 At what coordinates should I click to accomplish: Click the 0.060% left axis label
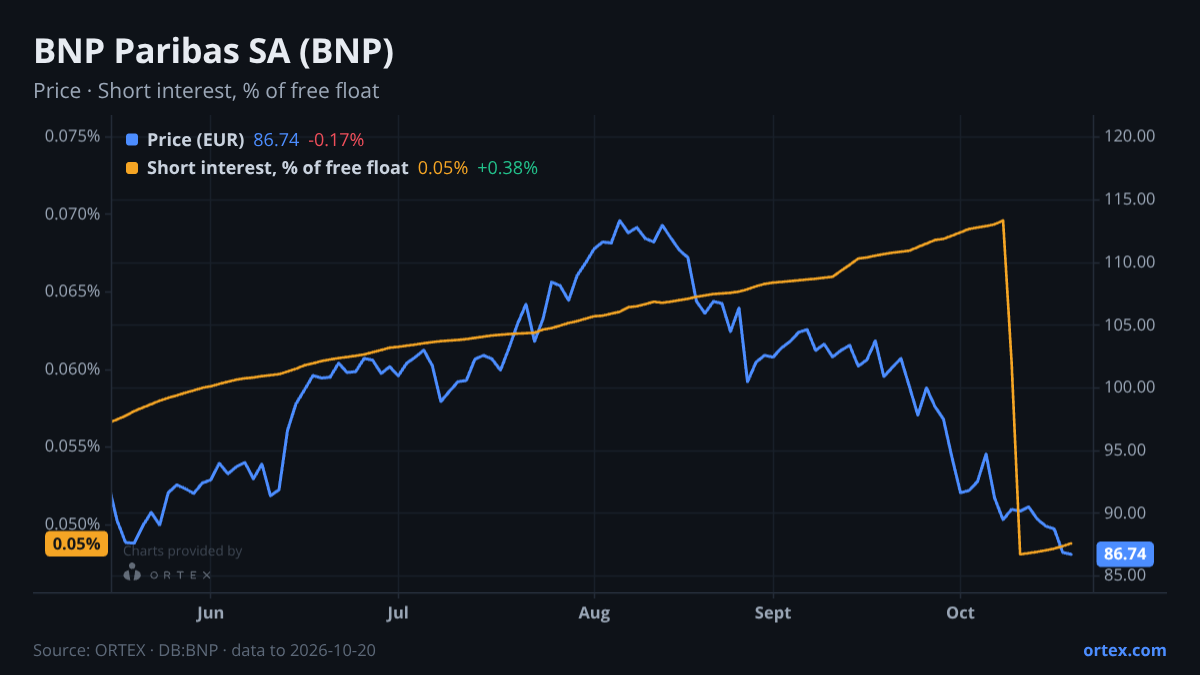(72, 369)
